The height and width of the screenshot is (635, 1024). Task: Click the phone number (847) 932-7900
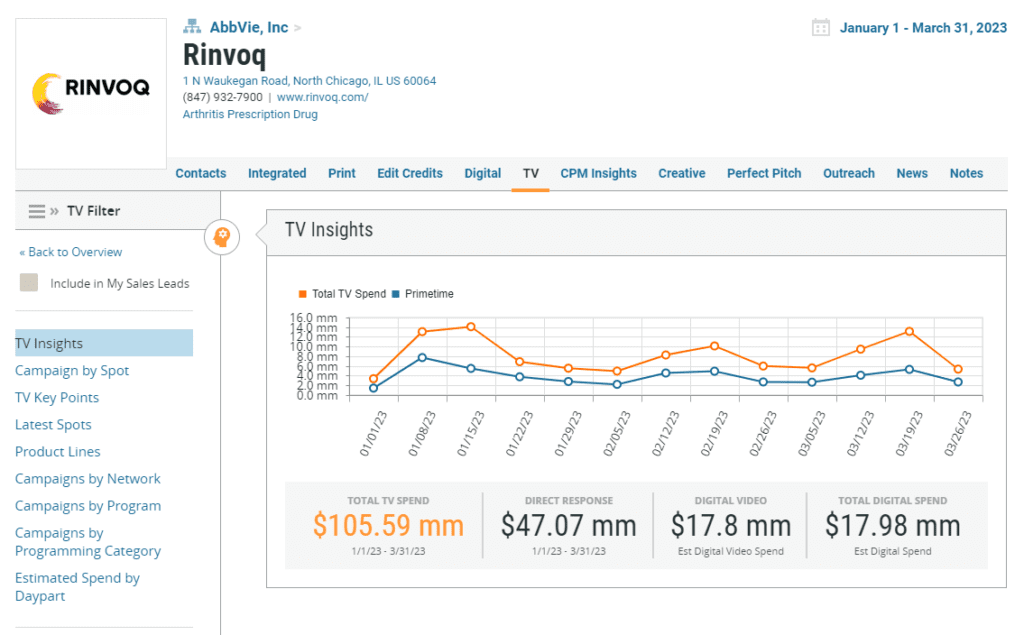tap(223, 97)
